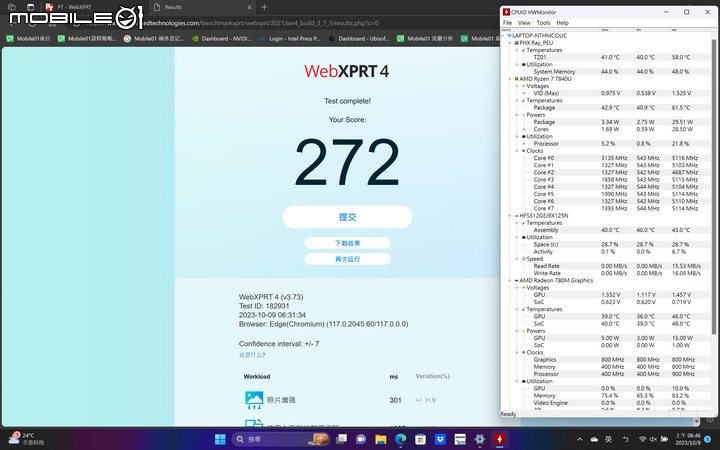Open Google Mobile01 補休登記 bookmark

pos(154,39)
